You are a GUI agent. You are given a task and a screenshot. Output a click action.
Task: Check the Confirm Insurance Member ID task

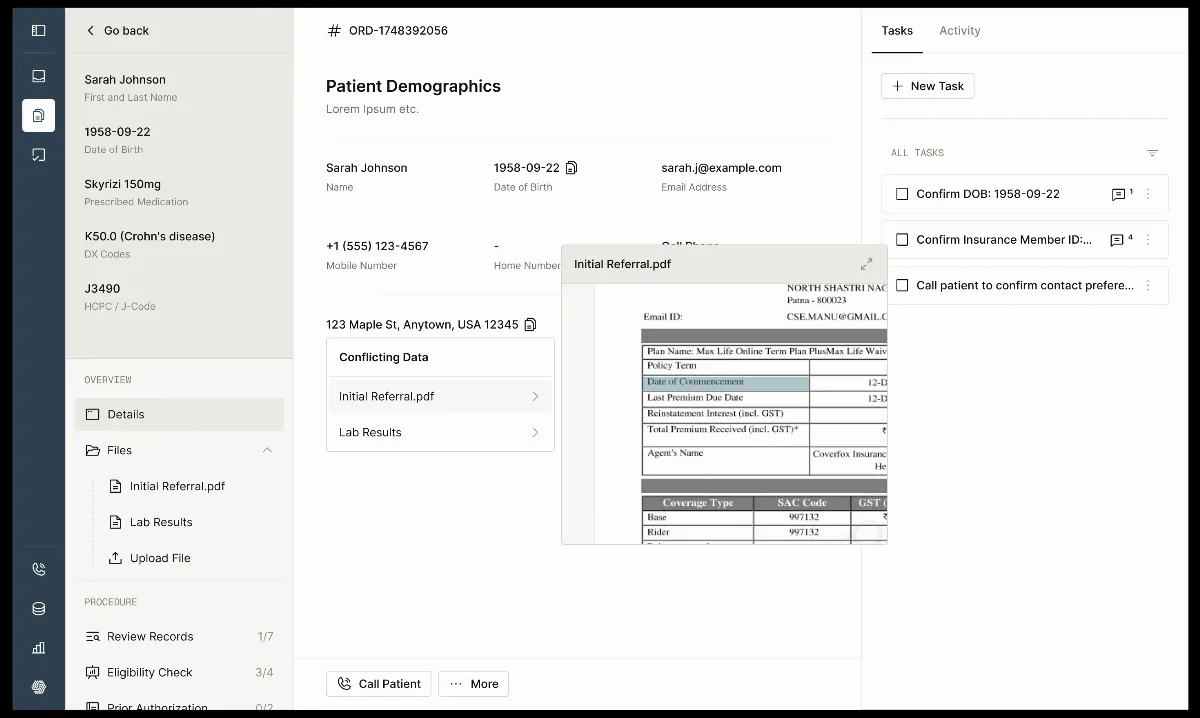pyautogui.click(x=902, y=240)
